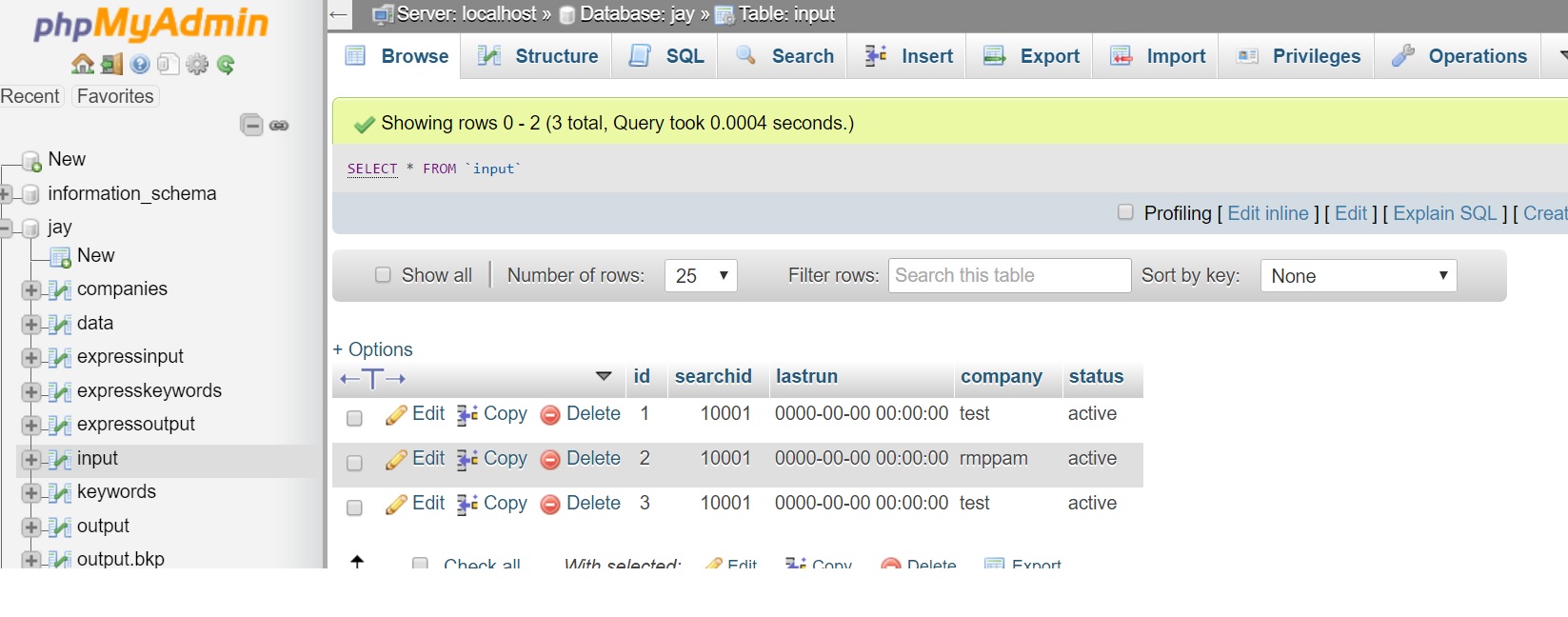Image resolution: width=1568 pixels, height=617 pixels.
Task: Click the Copy icon for row id 1
Action: pyautogui.click(x=466, y=415)
